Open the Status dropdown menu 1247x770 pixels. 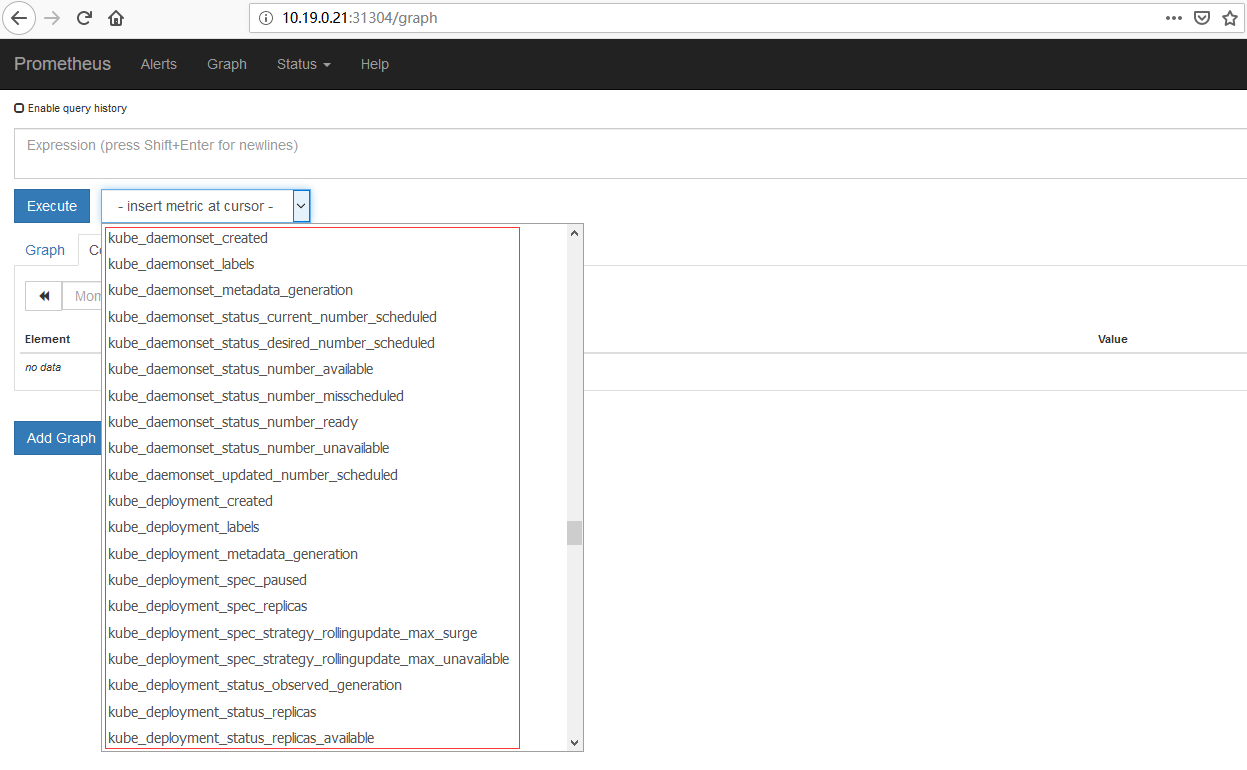tap(303, 64)
